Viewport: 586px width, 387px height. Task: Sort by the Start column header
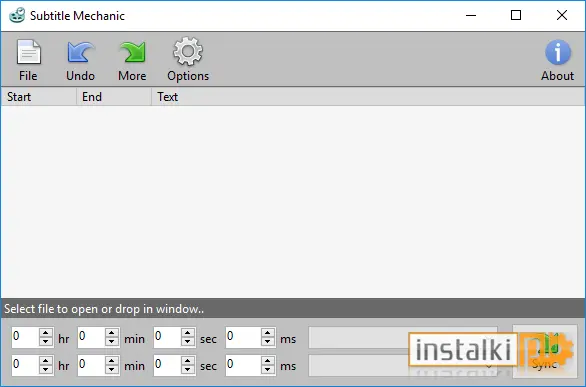tap(39, 97)
